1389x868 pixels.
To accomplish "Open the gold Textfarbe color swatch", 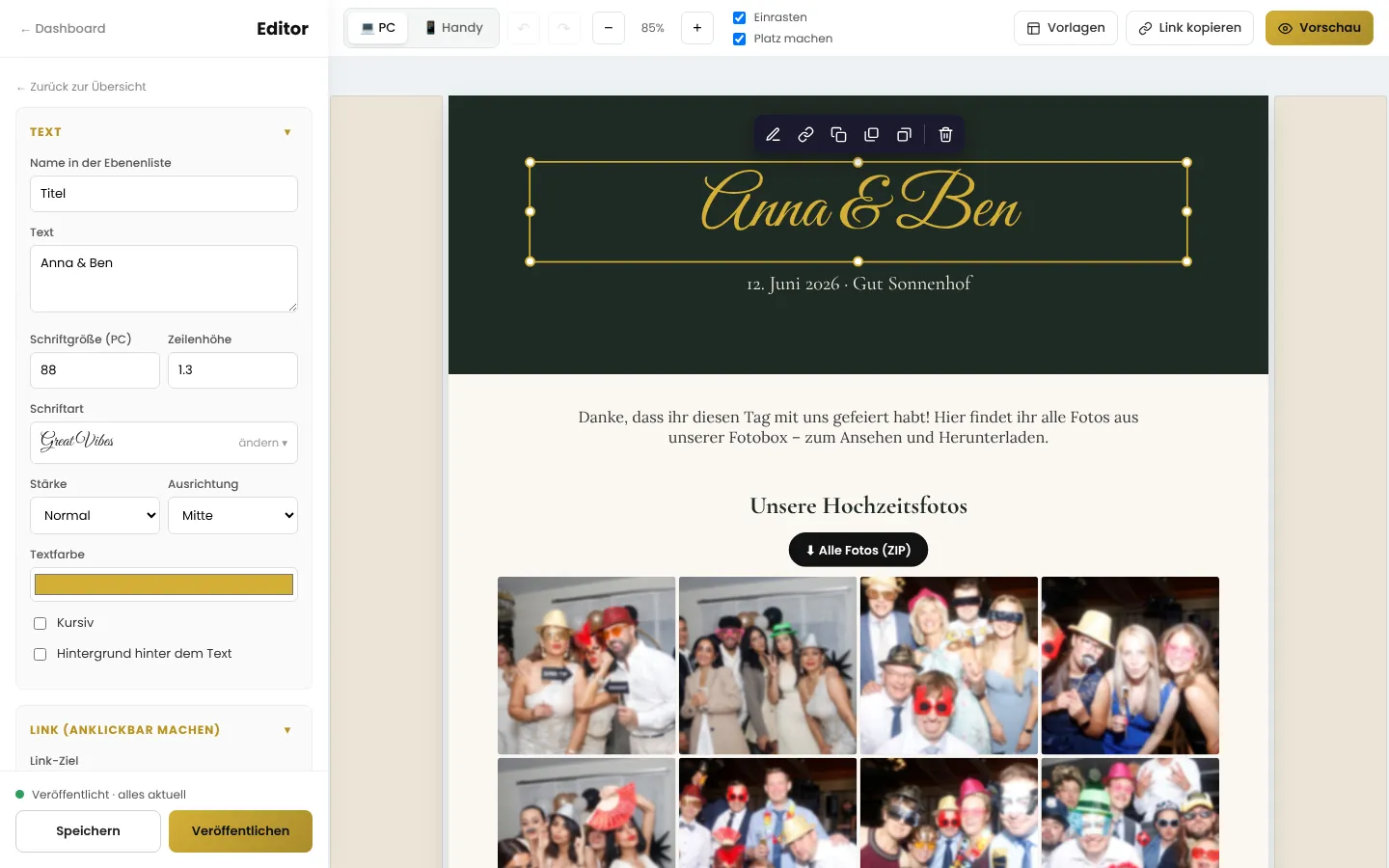I will click(x=164, y=584).
